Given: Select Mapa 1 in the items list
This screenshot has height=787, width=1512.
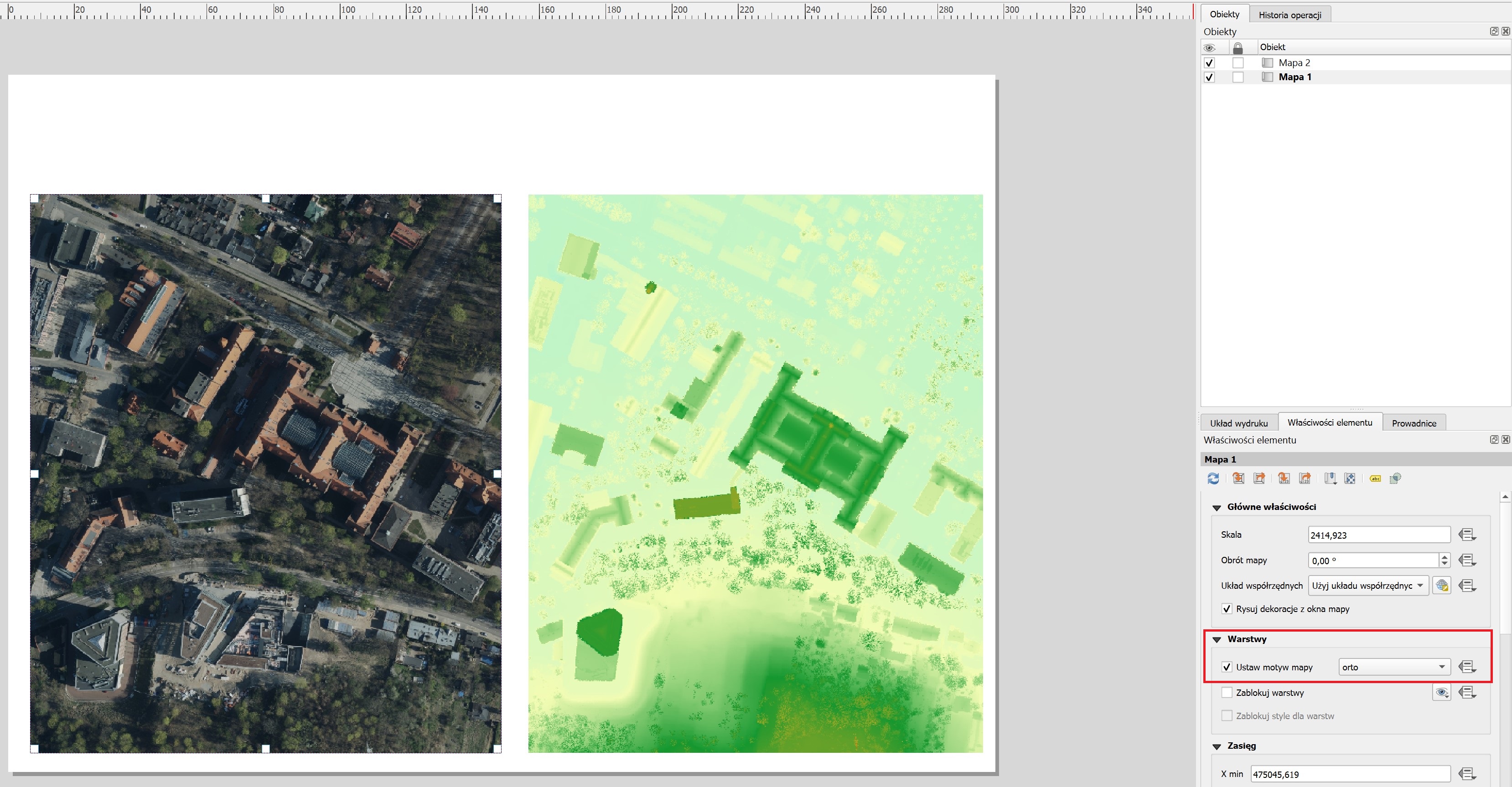Looking at the screenshot, I should (1294, 77).
